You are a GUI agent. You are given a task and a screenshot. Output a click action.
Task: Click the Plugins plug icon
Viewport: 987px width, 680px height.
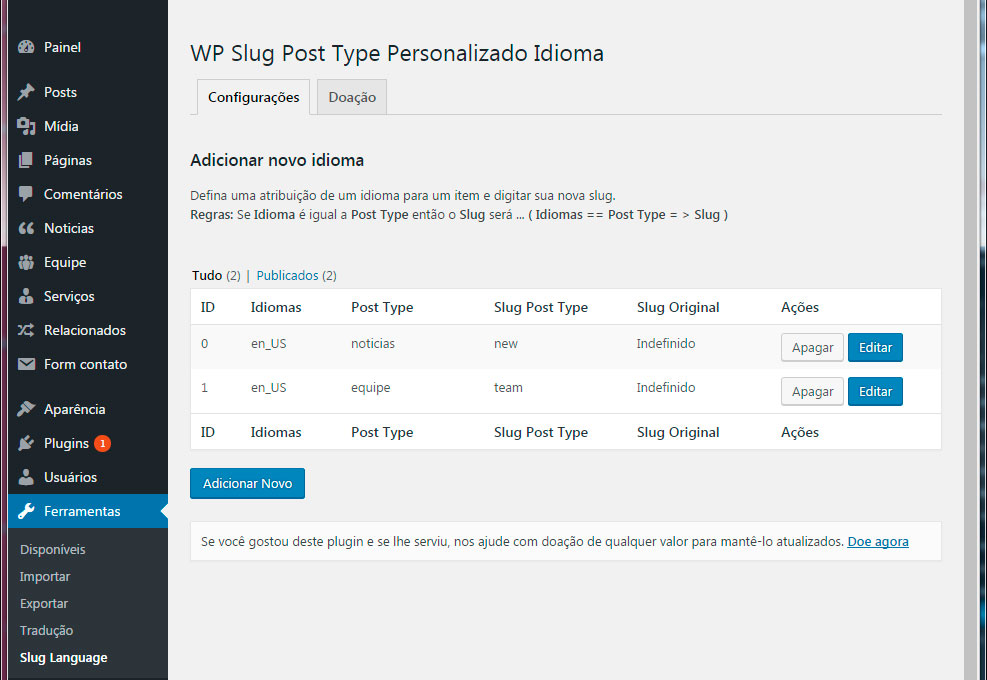click(26, 443)
